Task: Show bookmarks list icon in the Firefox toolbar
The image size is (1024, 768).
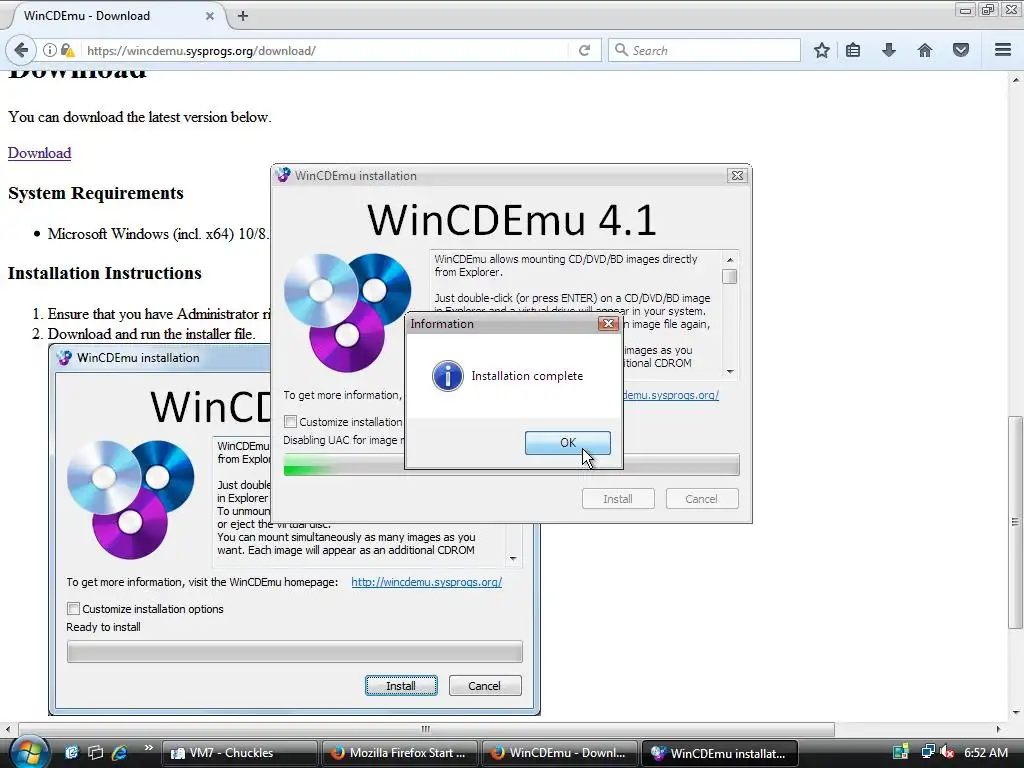Action: pos(853,50)
